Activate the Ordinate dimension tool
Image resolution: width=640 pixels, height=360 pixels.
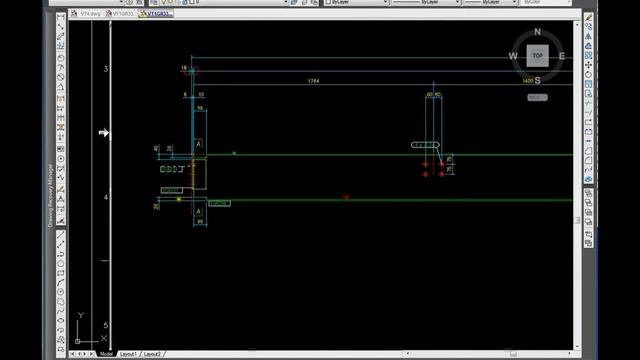61,47
